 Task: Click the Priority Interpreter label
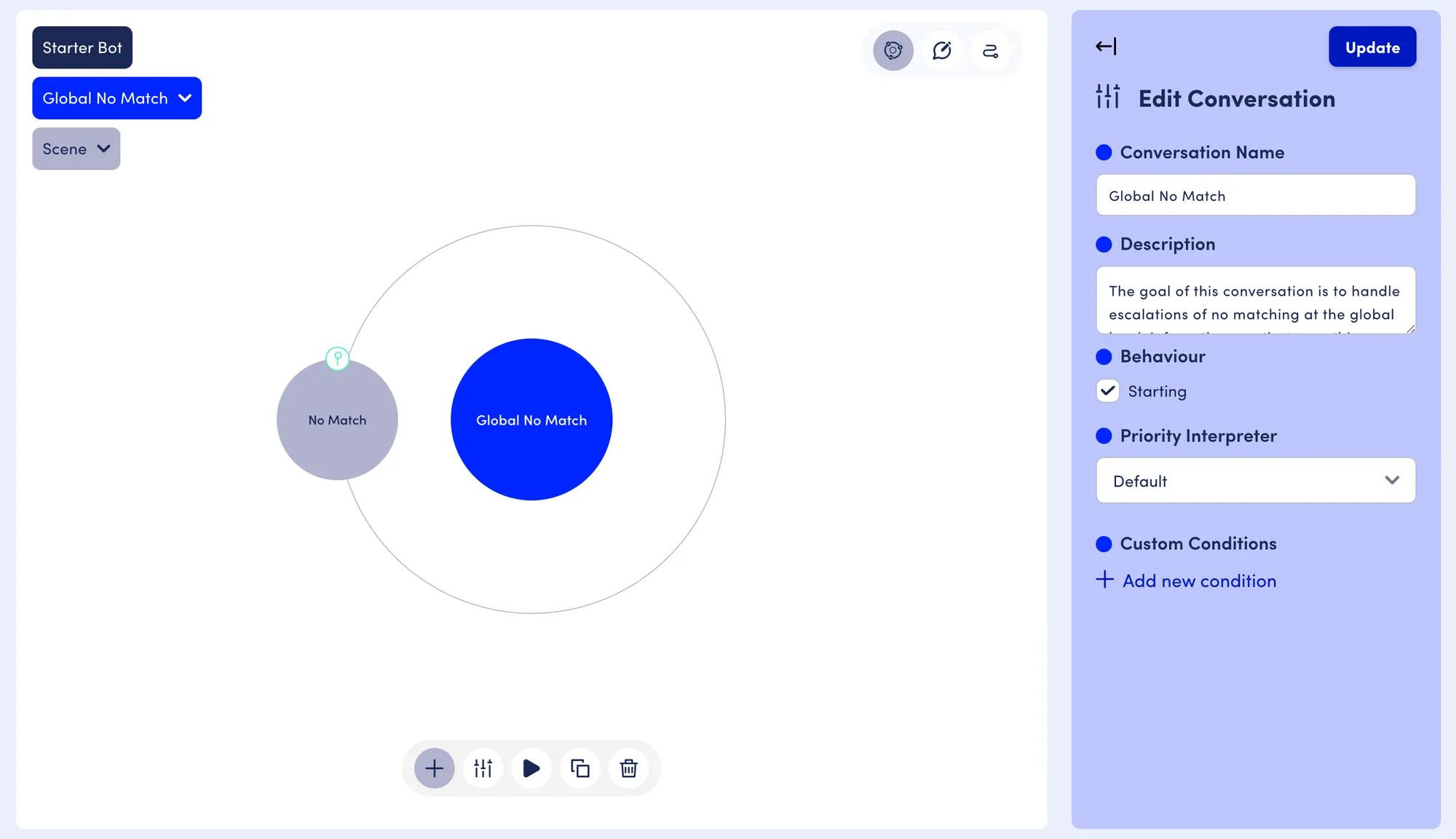click(x=1198, y=436)
